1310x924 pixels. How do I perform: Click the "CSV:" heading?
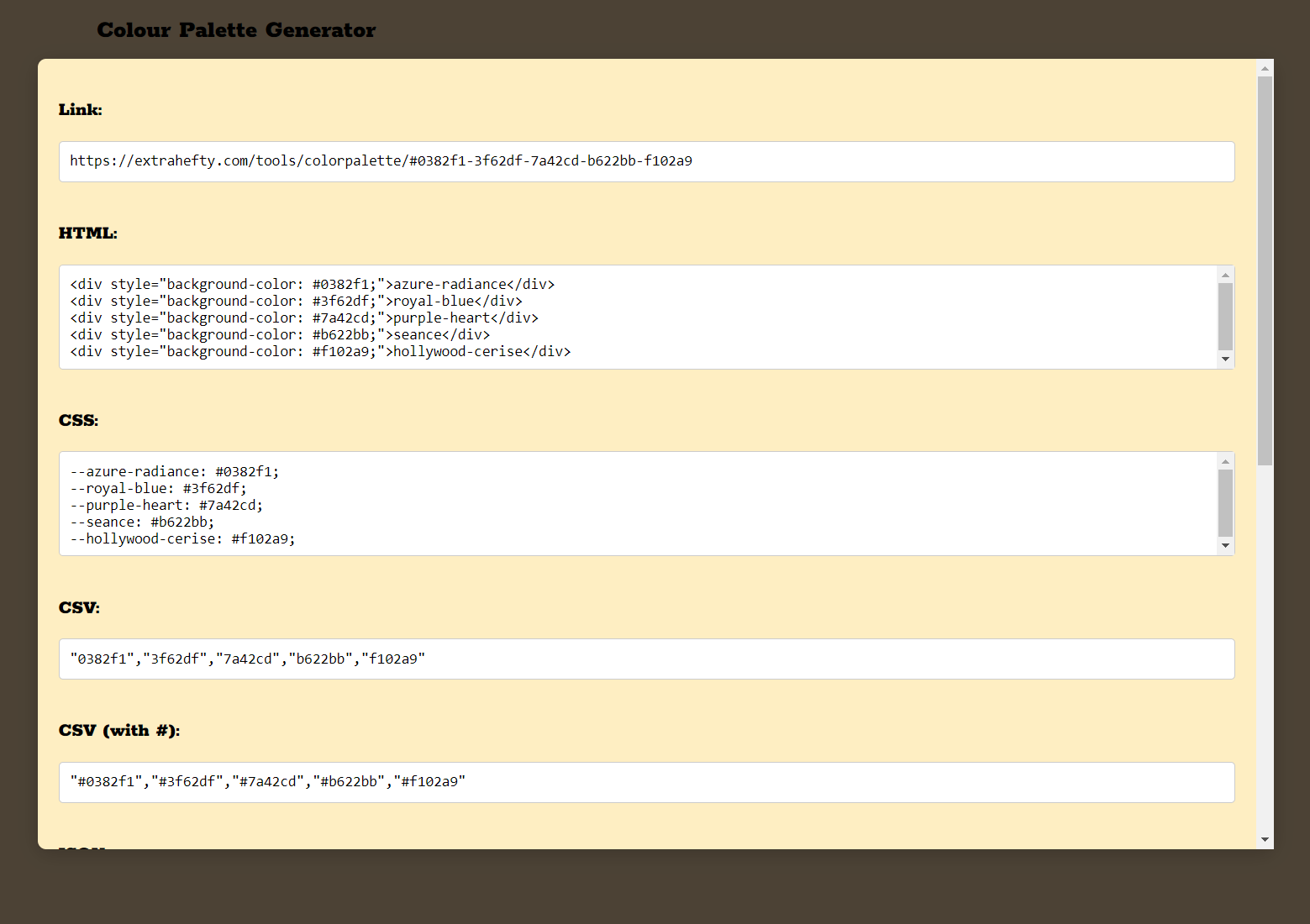pyautogui.click(x=80, y=608)
